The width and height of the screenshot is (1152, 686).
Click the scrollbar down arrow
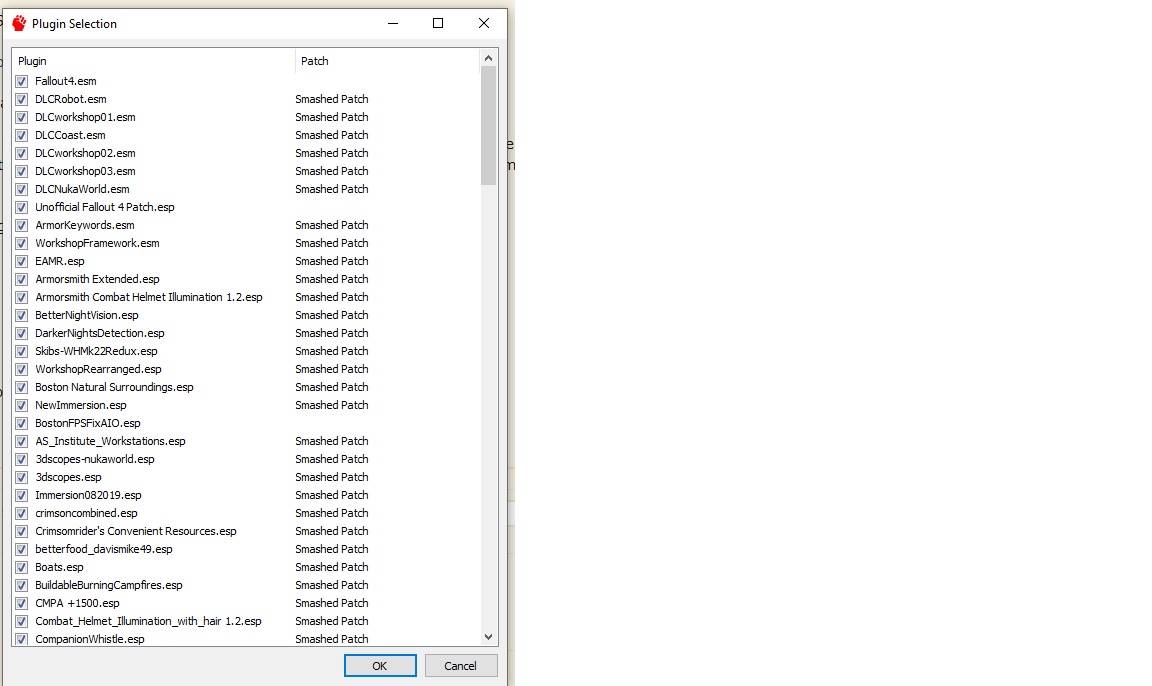[489, 637]
